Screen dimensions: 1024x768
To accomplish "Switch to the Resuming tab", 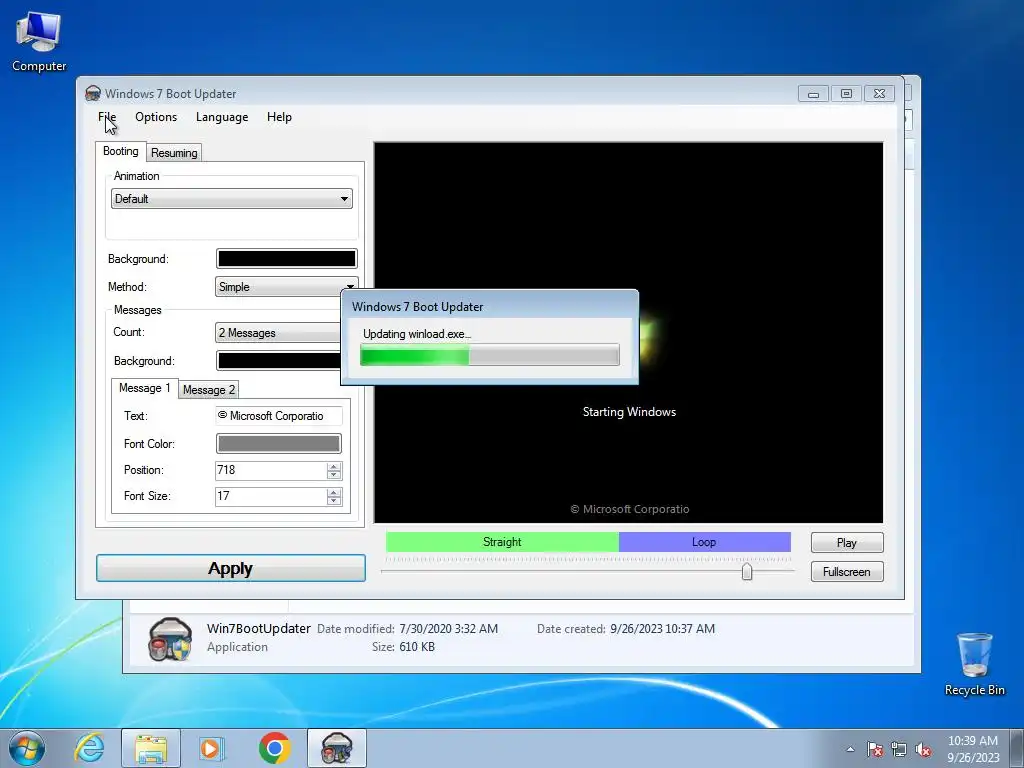I will [174, 153].
